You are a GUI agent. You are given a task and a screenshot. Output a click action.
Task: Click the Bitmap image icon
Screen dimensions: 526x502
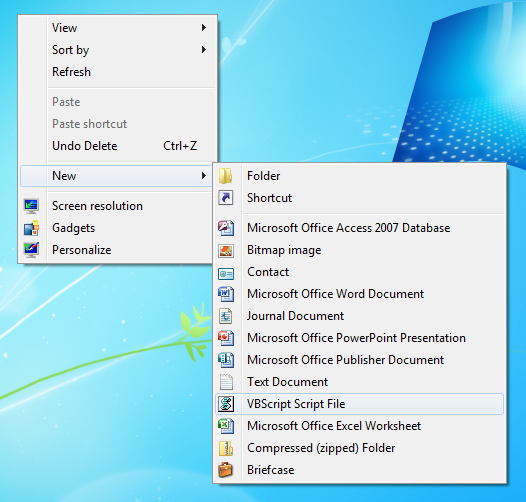(x=226, y=250)
